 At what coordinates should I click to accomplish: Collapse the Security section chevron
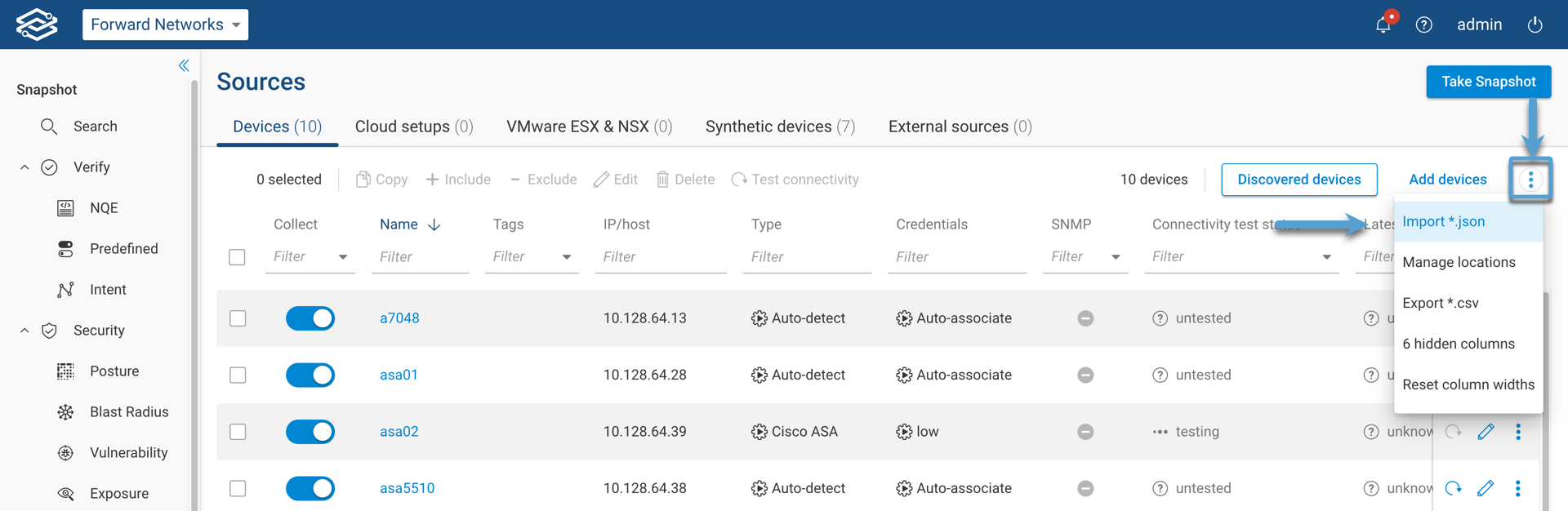click(x=24, y=331)
